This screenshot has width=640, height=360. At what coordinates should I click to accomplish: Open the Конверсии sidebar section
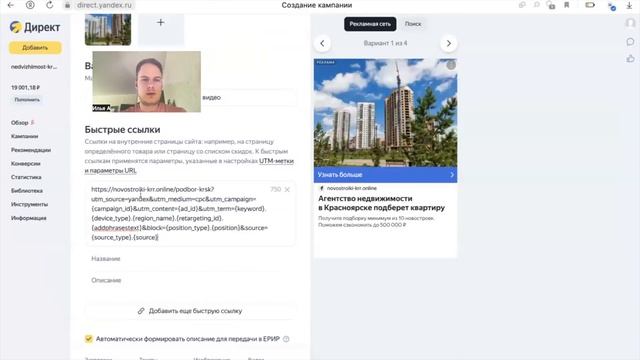click(26, 163)
